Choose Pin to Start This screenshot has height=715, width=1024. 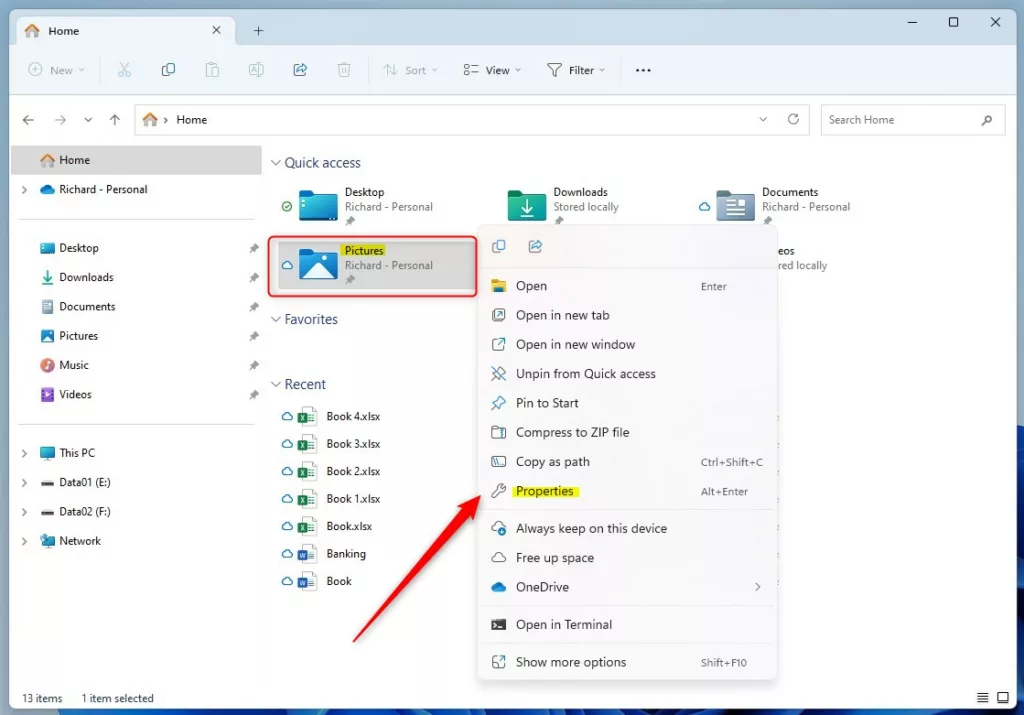[x=627, y=404]
